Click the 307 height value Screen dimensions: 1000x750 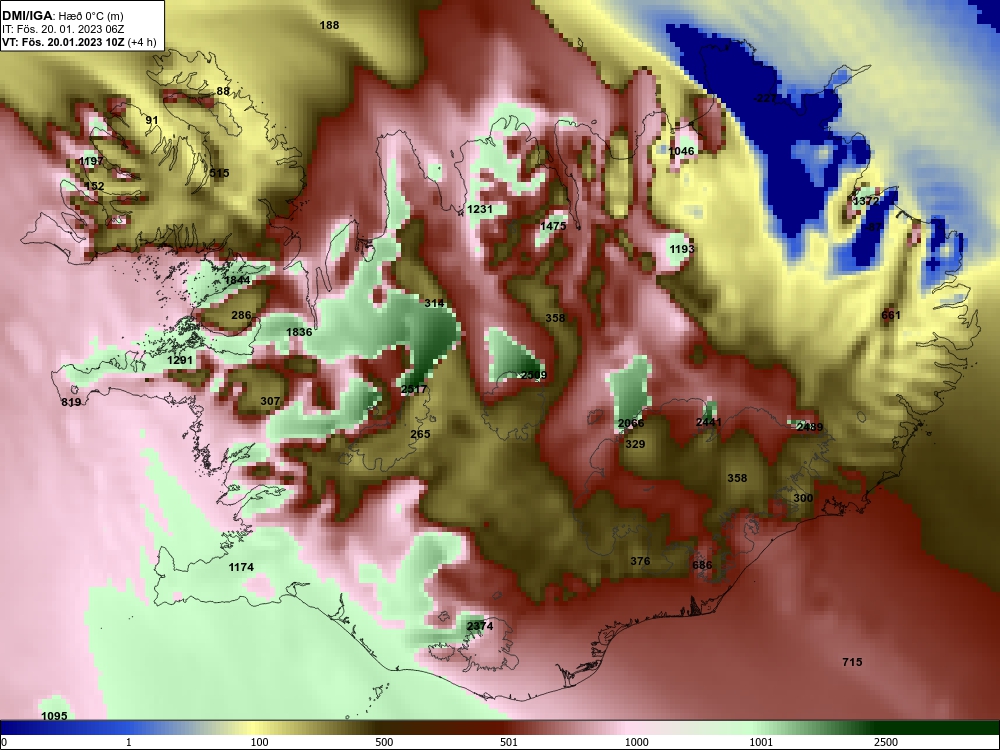(x=270, y=401)
